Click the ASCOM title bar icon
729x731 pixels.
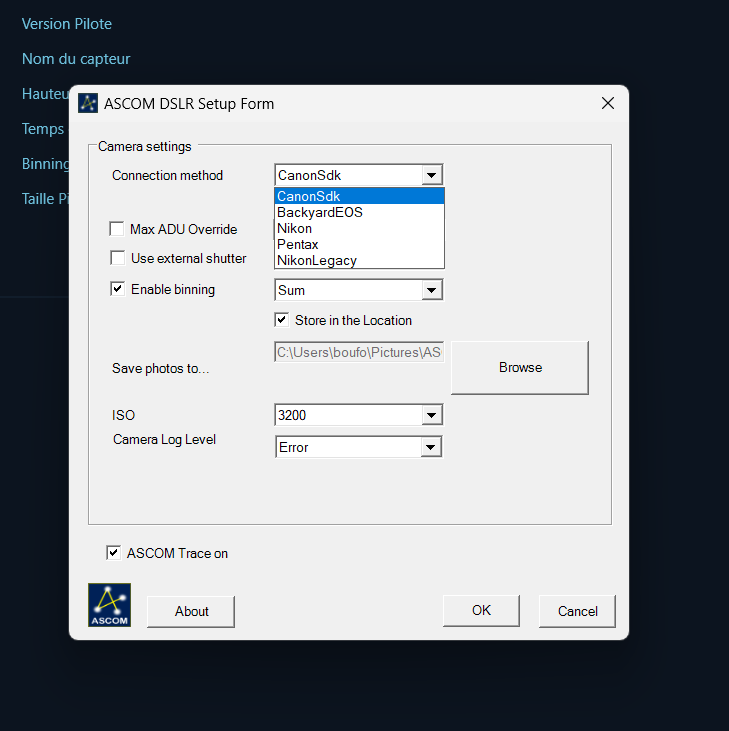tap(88, 103)
